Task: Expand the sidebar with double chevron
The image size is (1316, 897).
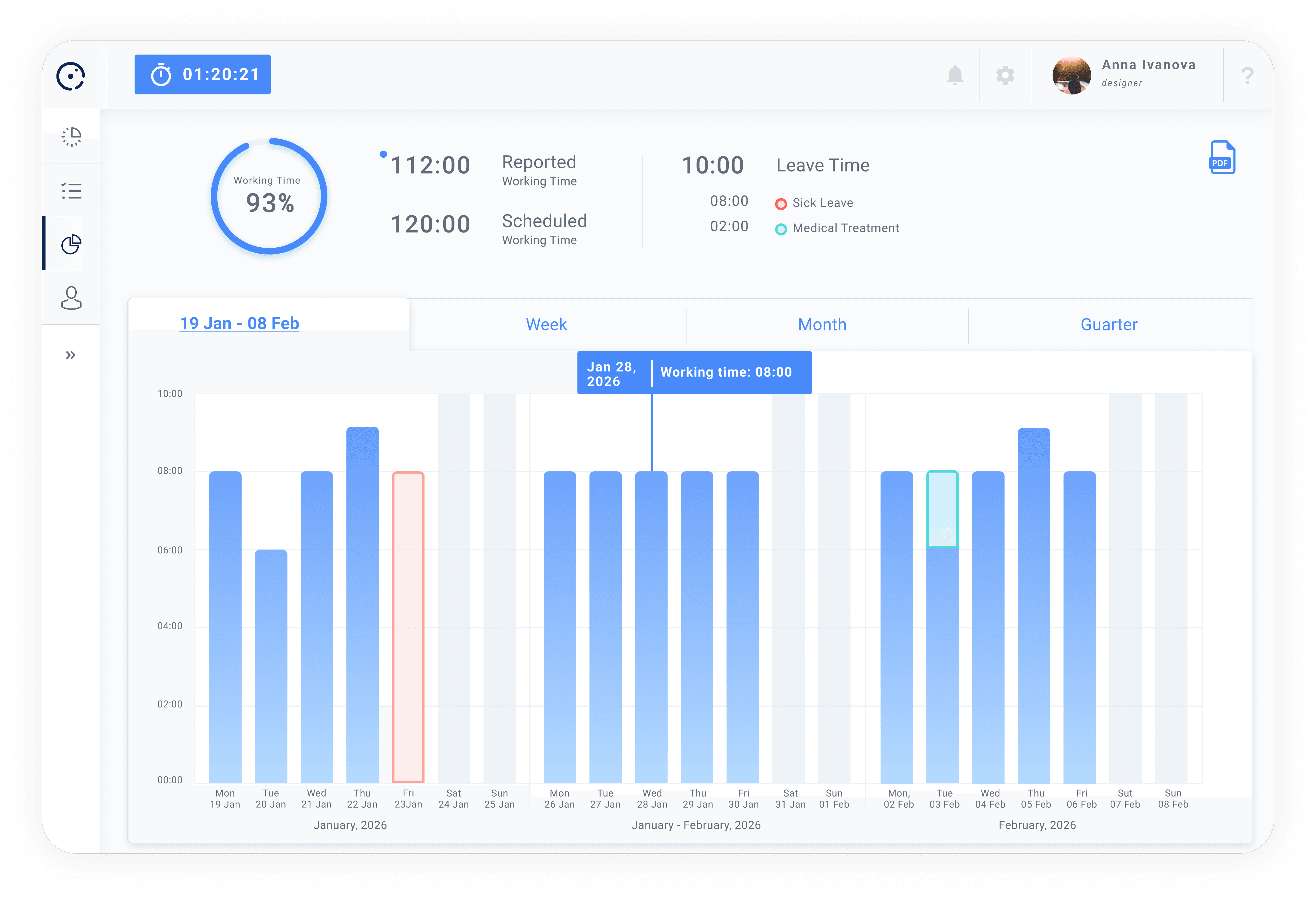Action: coord(70,355)
